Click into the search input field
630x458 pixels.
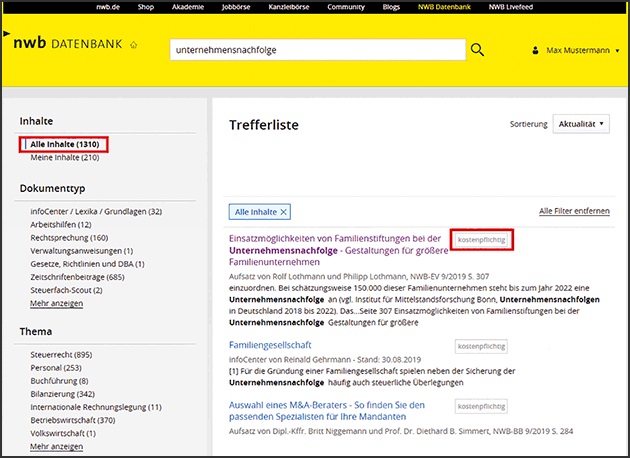315,50
